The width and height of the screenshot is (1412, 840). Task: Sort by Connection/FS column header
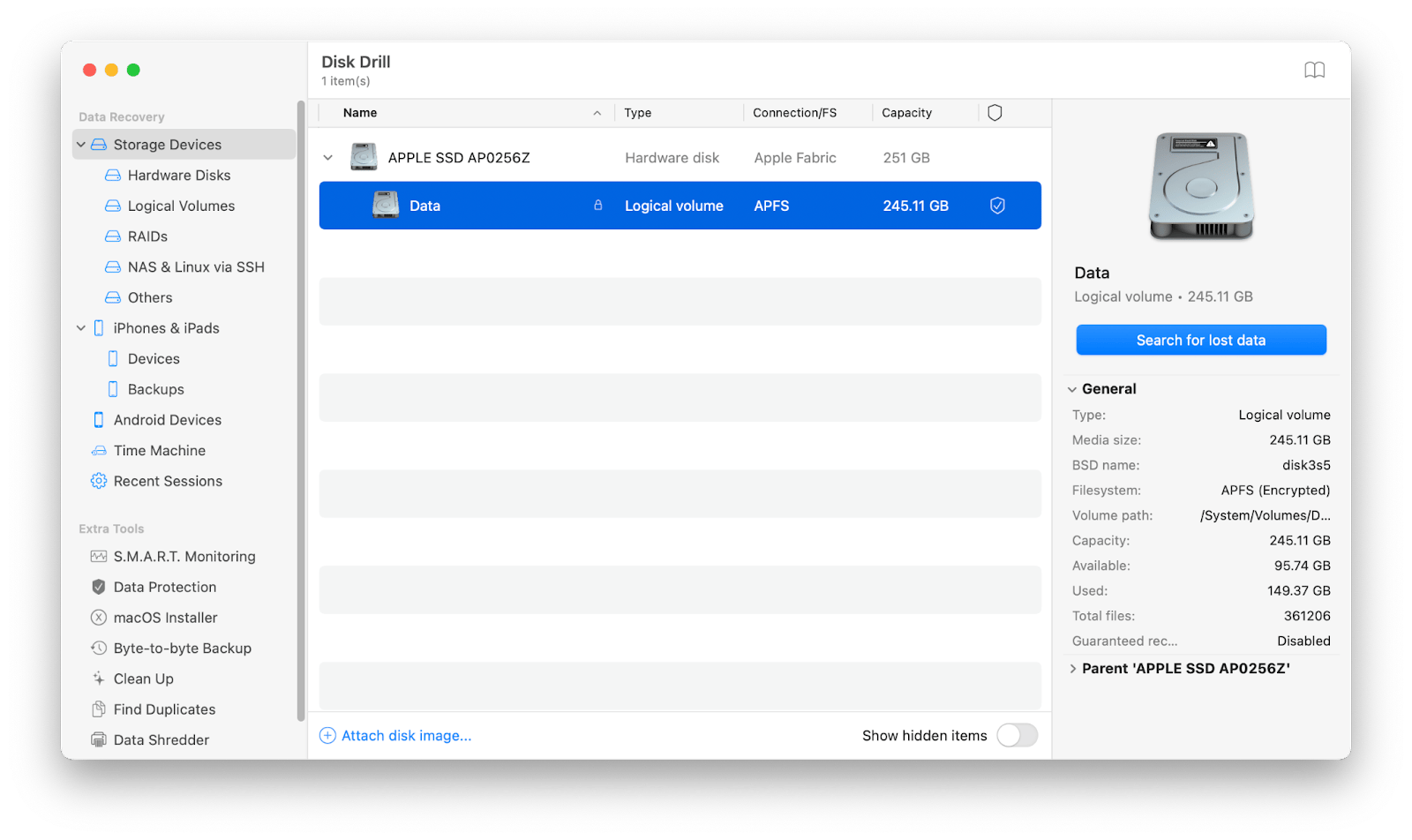pyautogui.click(x=794, y=113)
